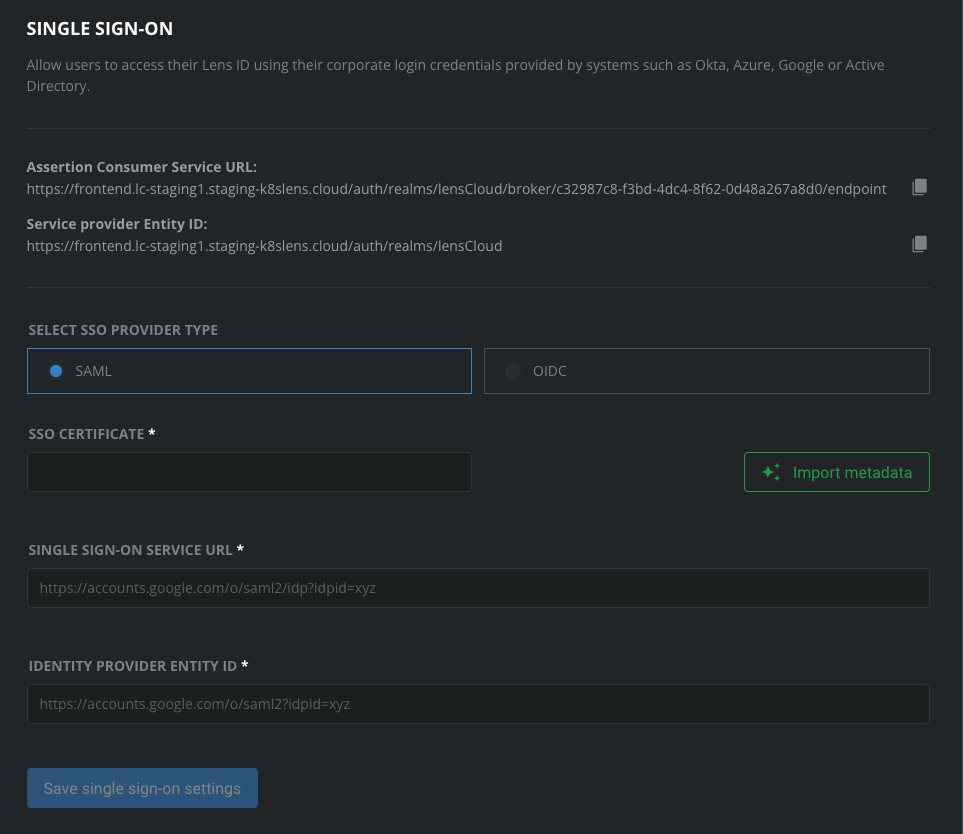
Task: Click into Single Sign-On Service URL field
Action: (x=478, y=588)
